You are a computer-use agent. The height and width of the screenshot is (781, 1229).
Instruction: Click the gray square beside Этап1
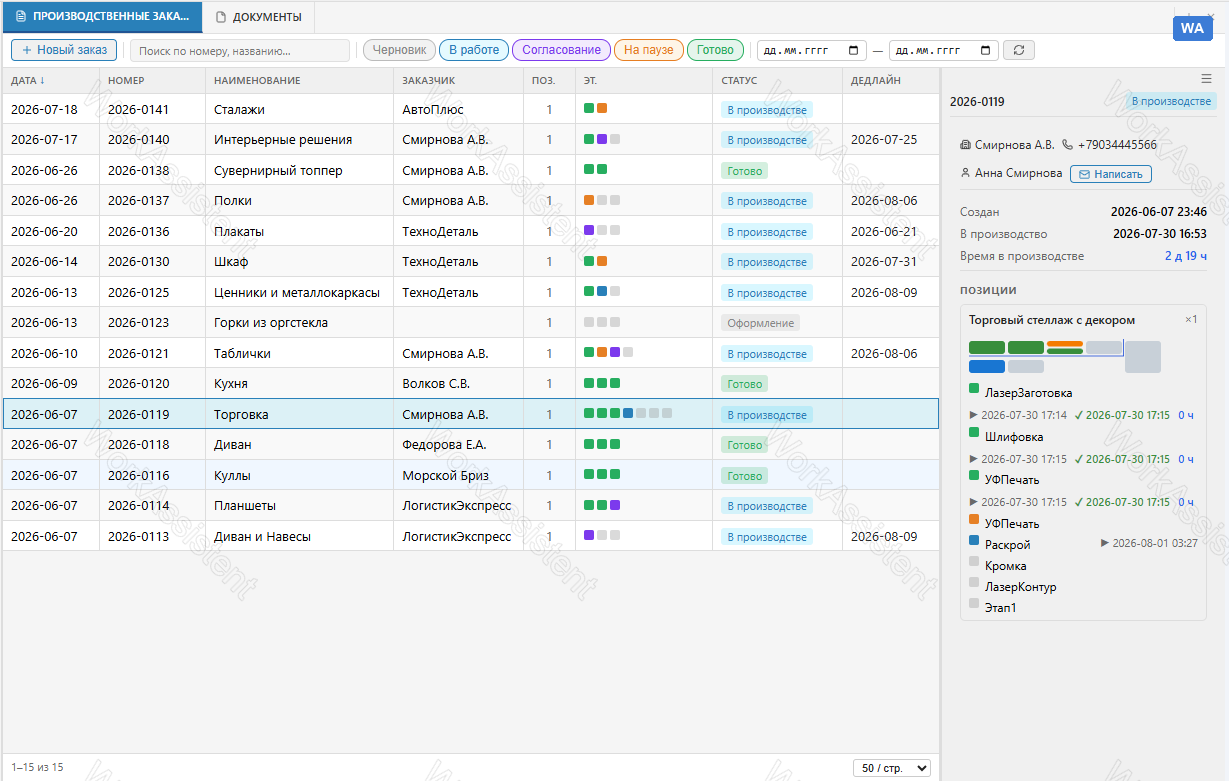[x=974, y=603]
